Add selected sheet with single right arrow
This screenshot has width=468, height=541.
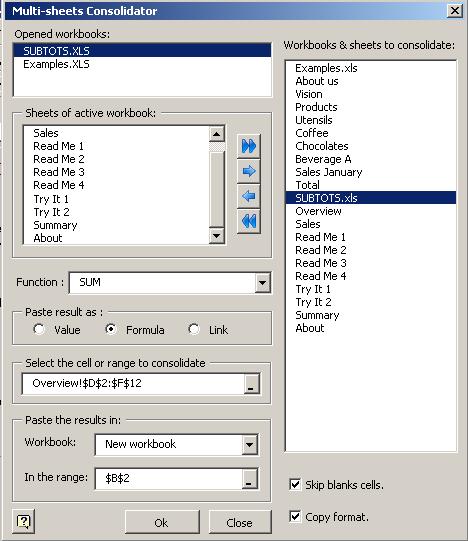click(x=249, y=171)
